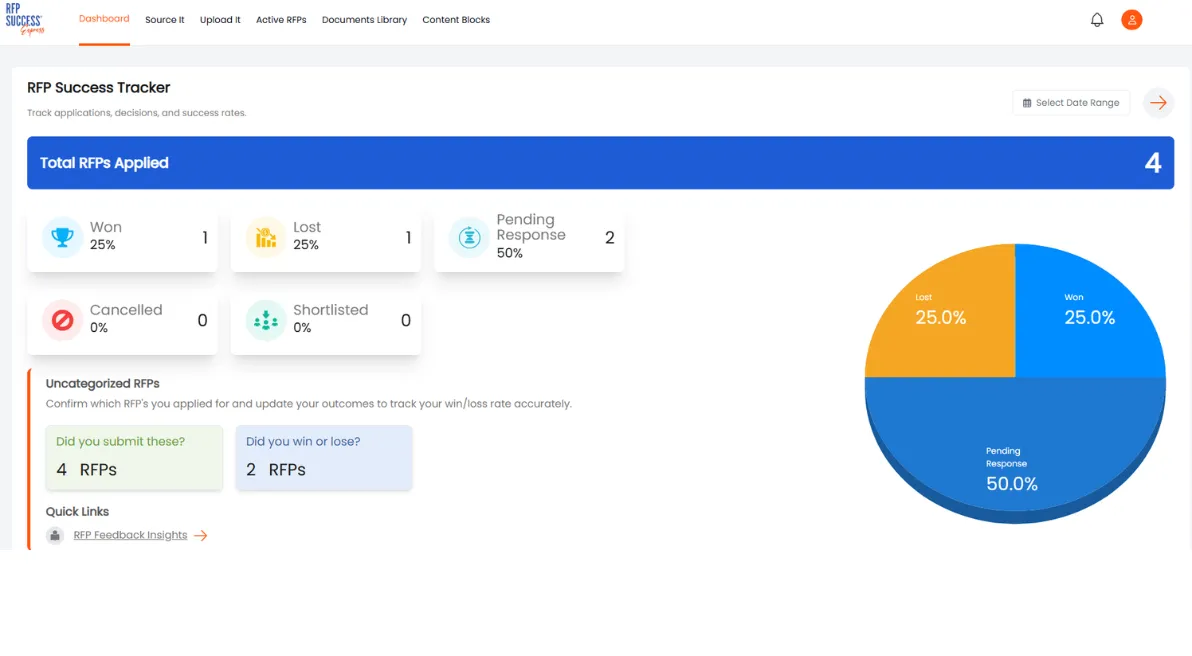Open the notifications bell

pos(1096,20)
